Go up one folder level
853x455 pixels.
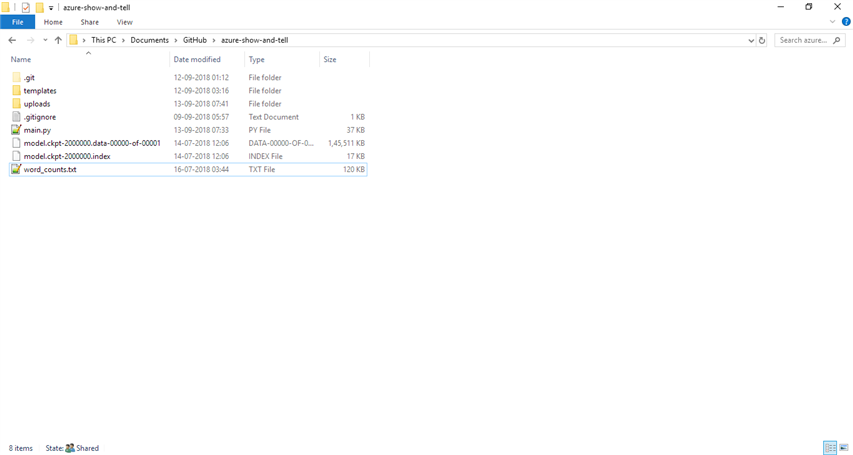[x=58, y=40]
